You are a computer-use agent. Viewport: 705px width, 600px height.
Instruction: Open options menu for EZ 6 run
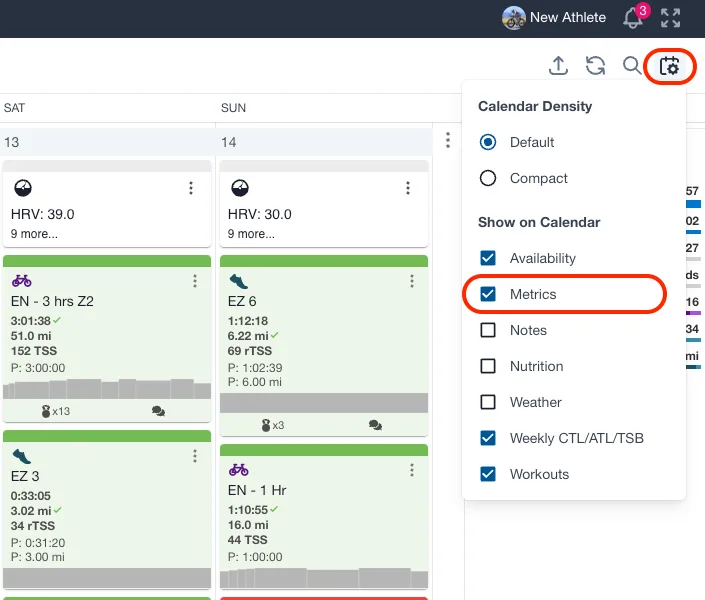[412, 282]
